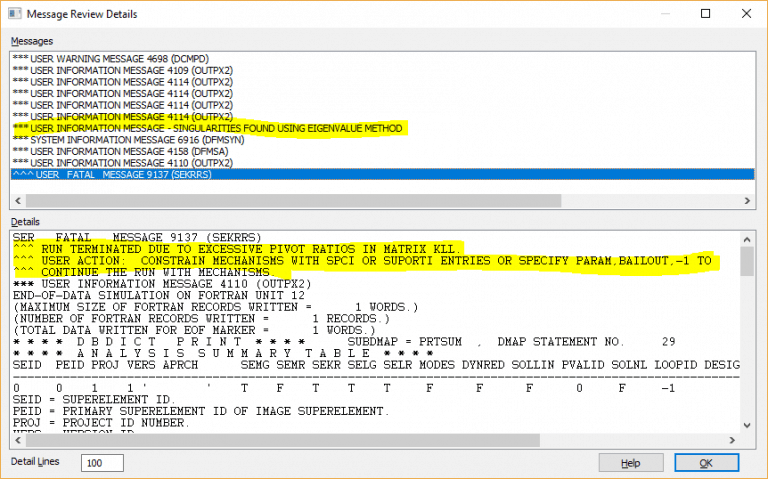Click the Message Review Details window icon
Image resolution: width=768 pixels, height=479 pixels.
click(x=14, y=14)
